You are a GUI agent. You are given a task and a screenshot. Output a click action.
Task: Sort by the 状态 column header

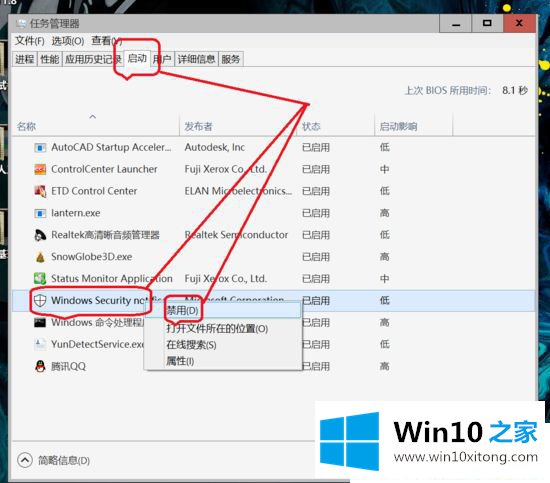[336, 126]
